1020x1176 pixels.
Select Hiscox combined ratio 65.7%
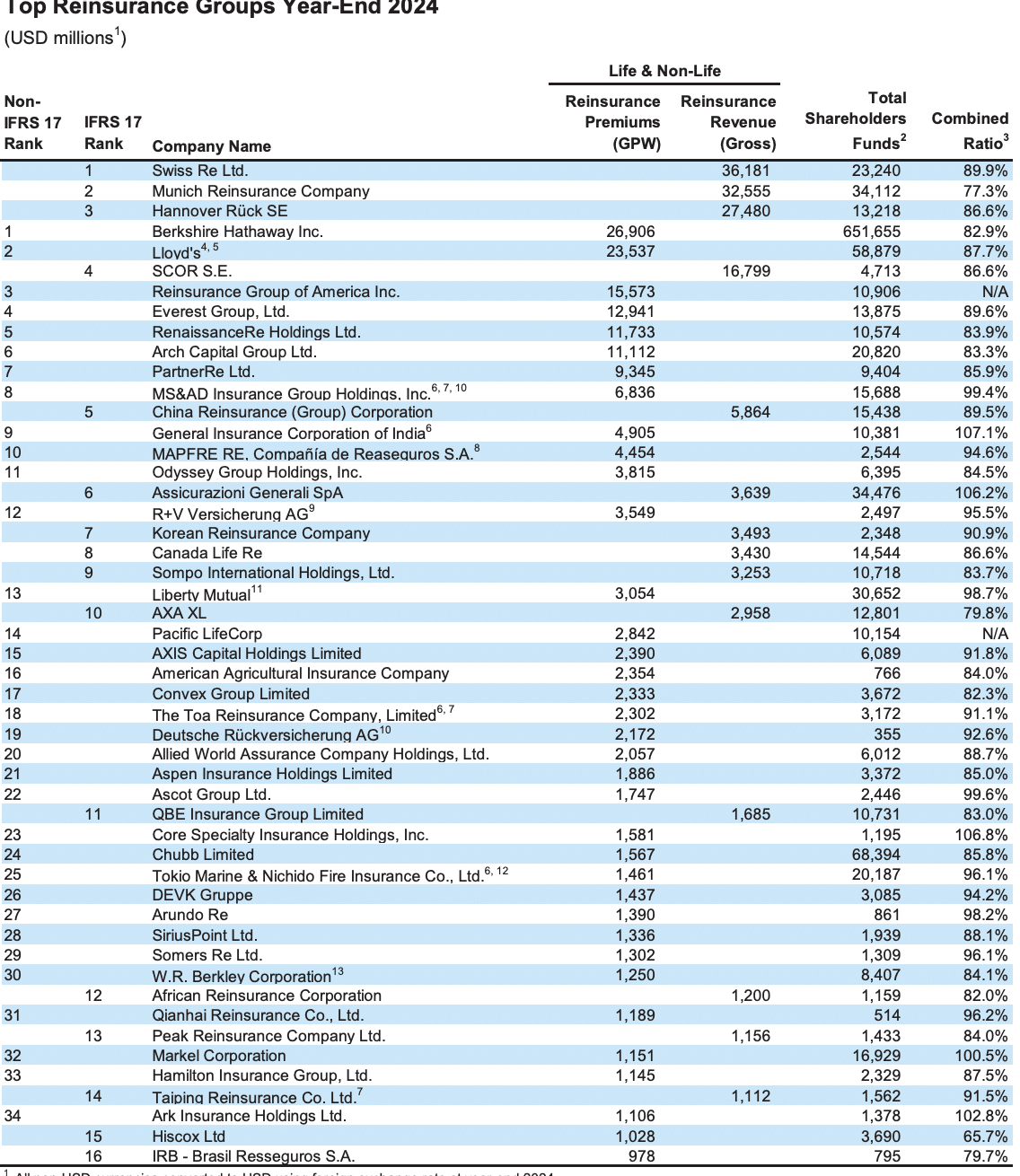pos(986,1137)
